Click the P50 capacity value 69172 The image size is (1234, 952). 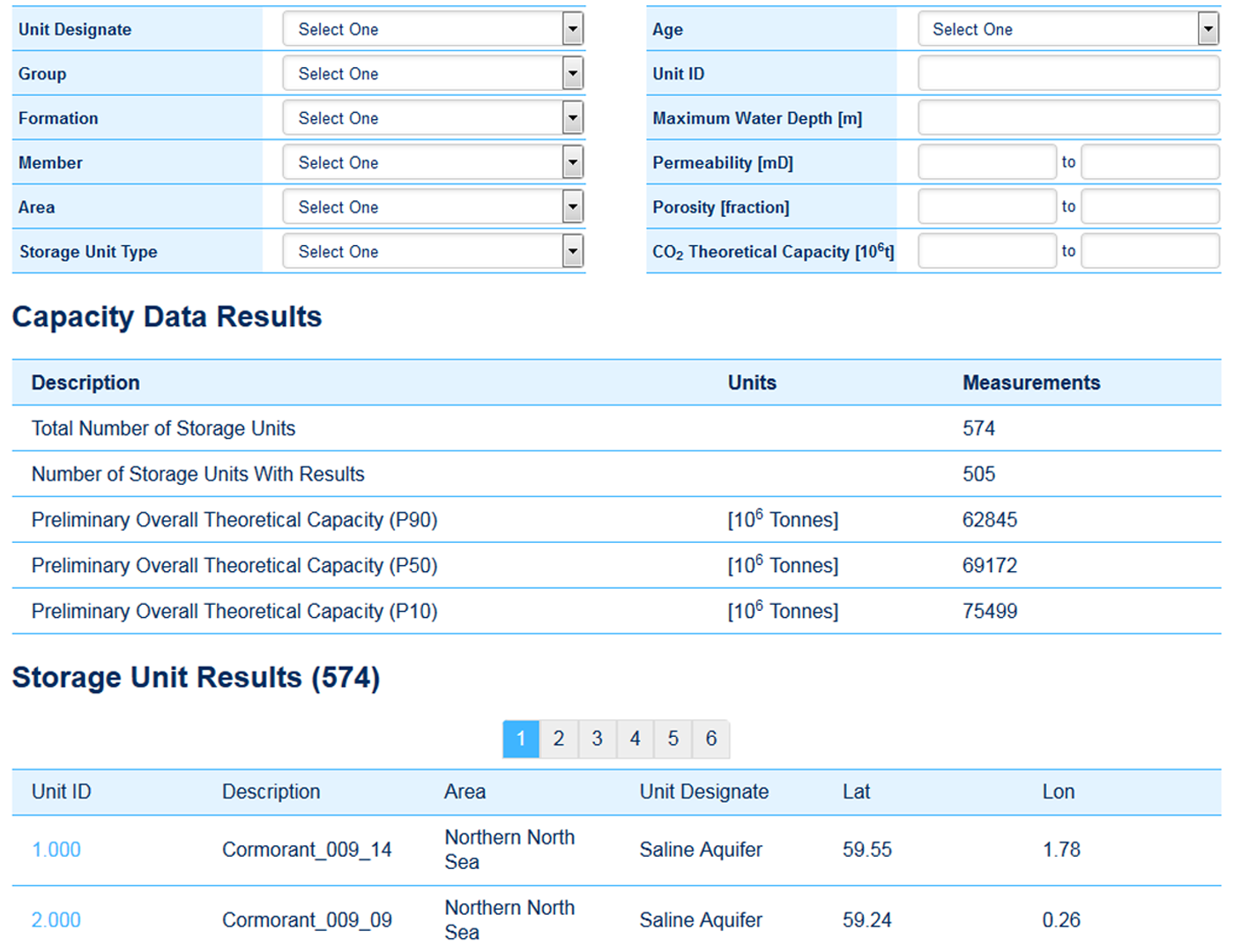(990, 566)
